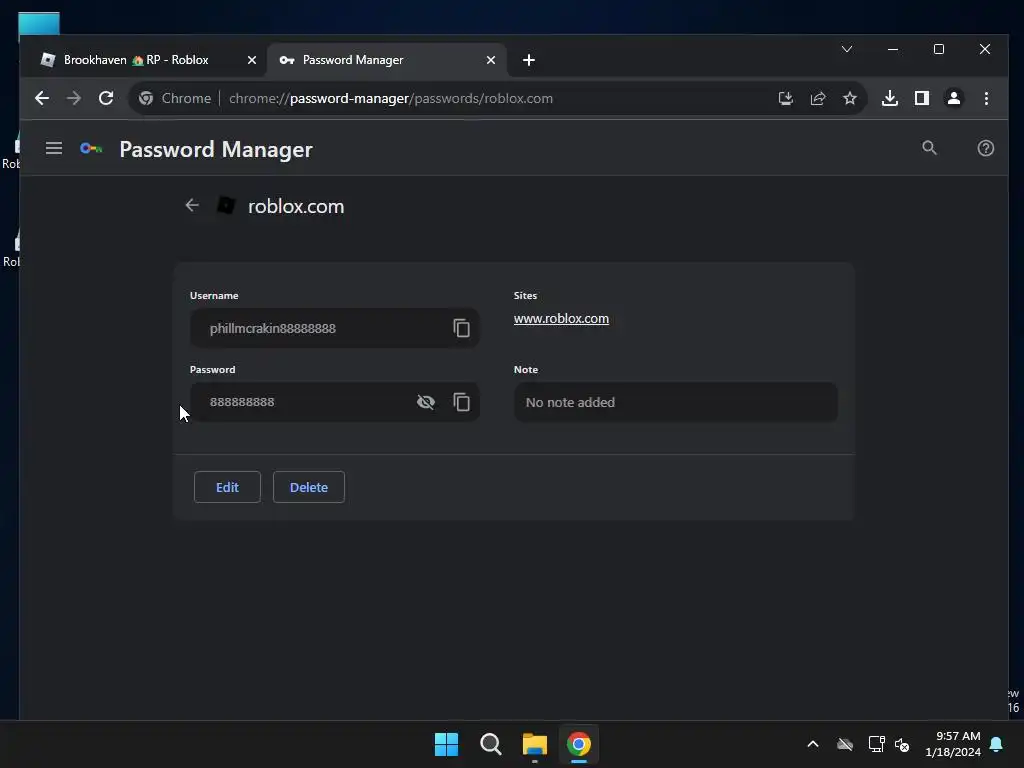Search passwords using magnifier icon

[929, 148]
